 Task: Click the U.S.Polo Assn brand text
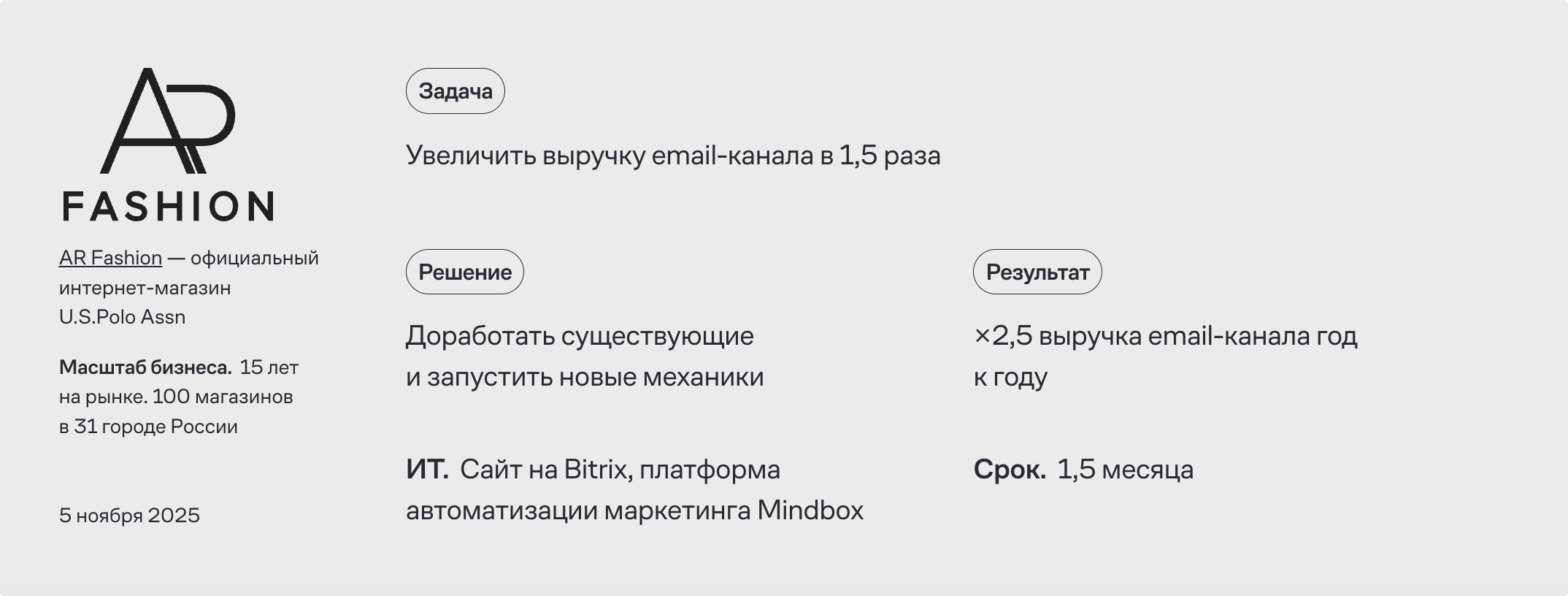coord(122,317)
